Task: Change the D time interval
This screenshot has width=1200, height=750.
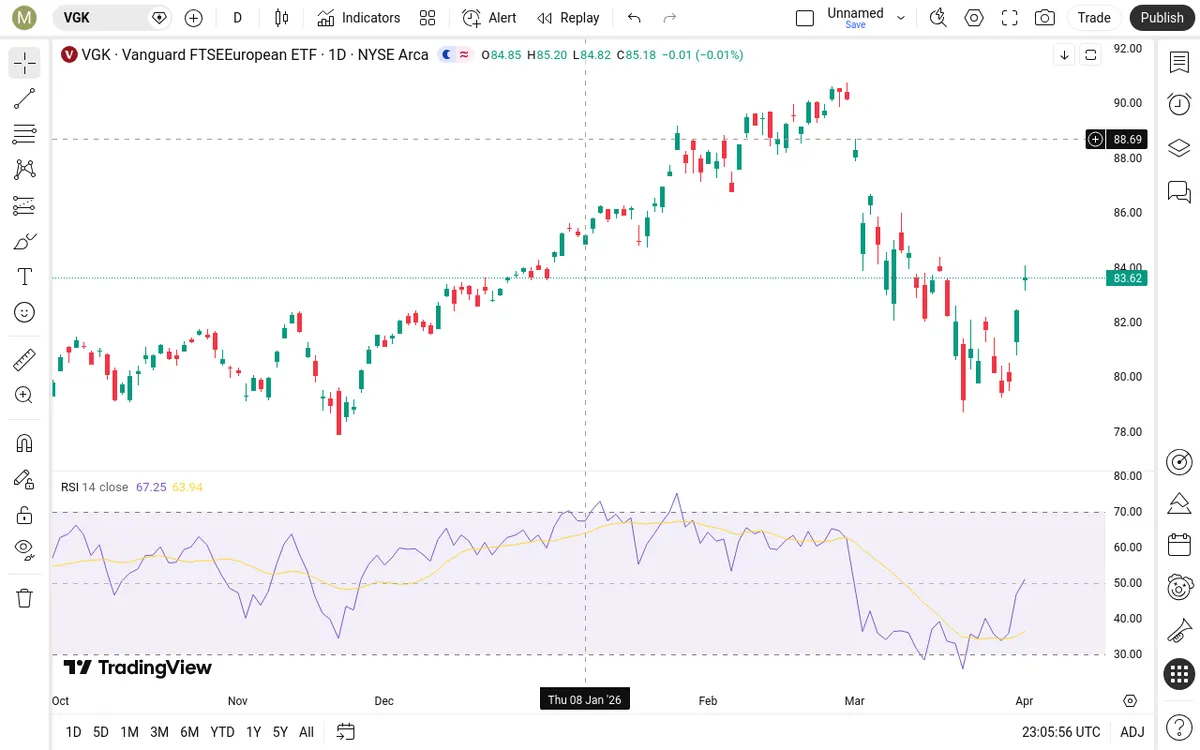Action: tap(238, 18)
